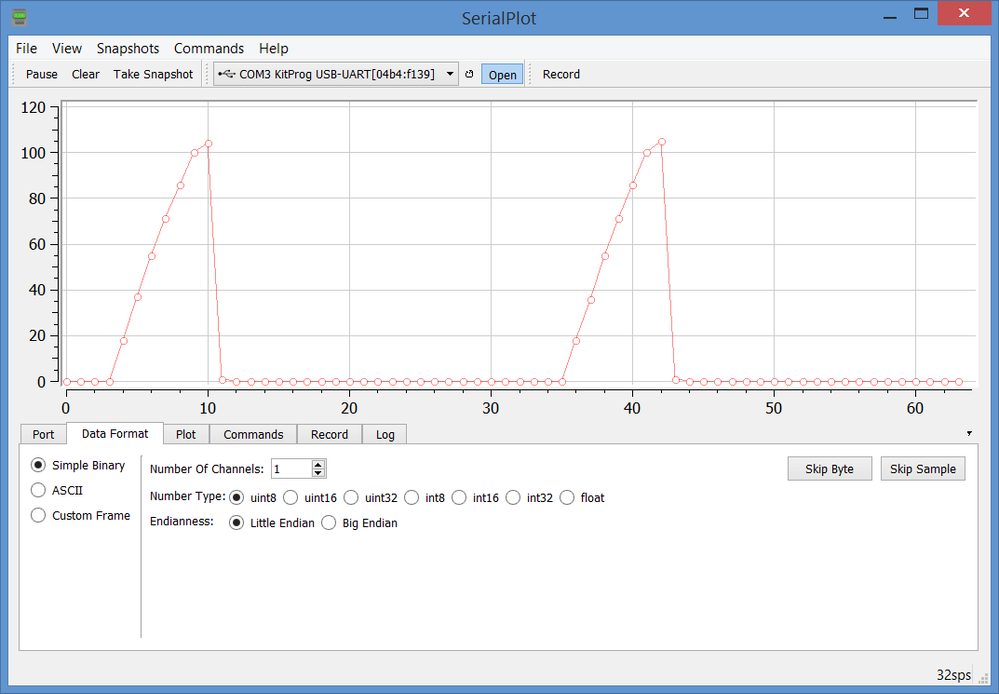Switch to the Port tab
This screenshot has width=999, height=694.
point(43,435)
